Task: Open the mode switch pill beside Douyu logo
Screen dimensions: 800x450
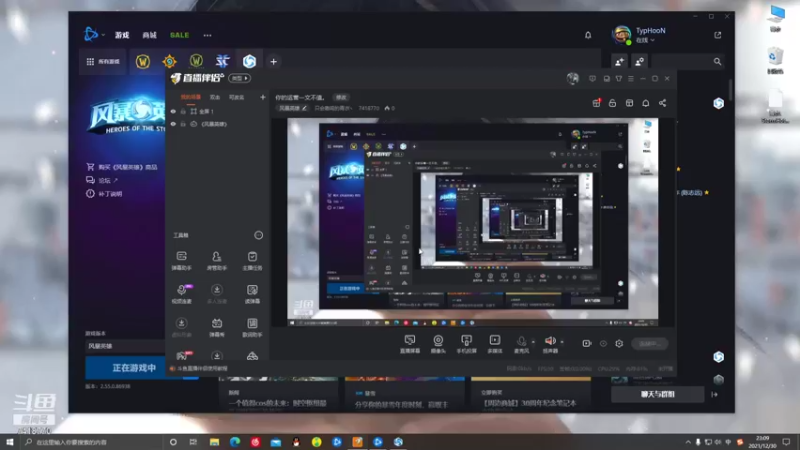Action: coord(239,78)
